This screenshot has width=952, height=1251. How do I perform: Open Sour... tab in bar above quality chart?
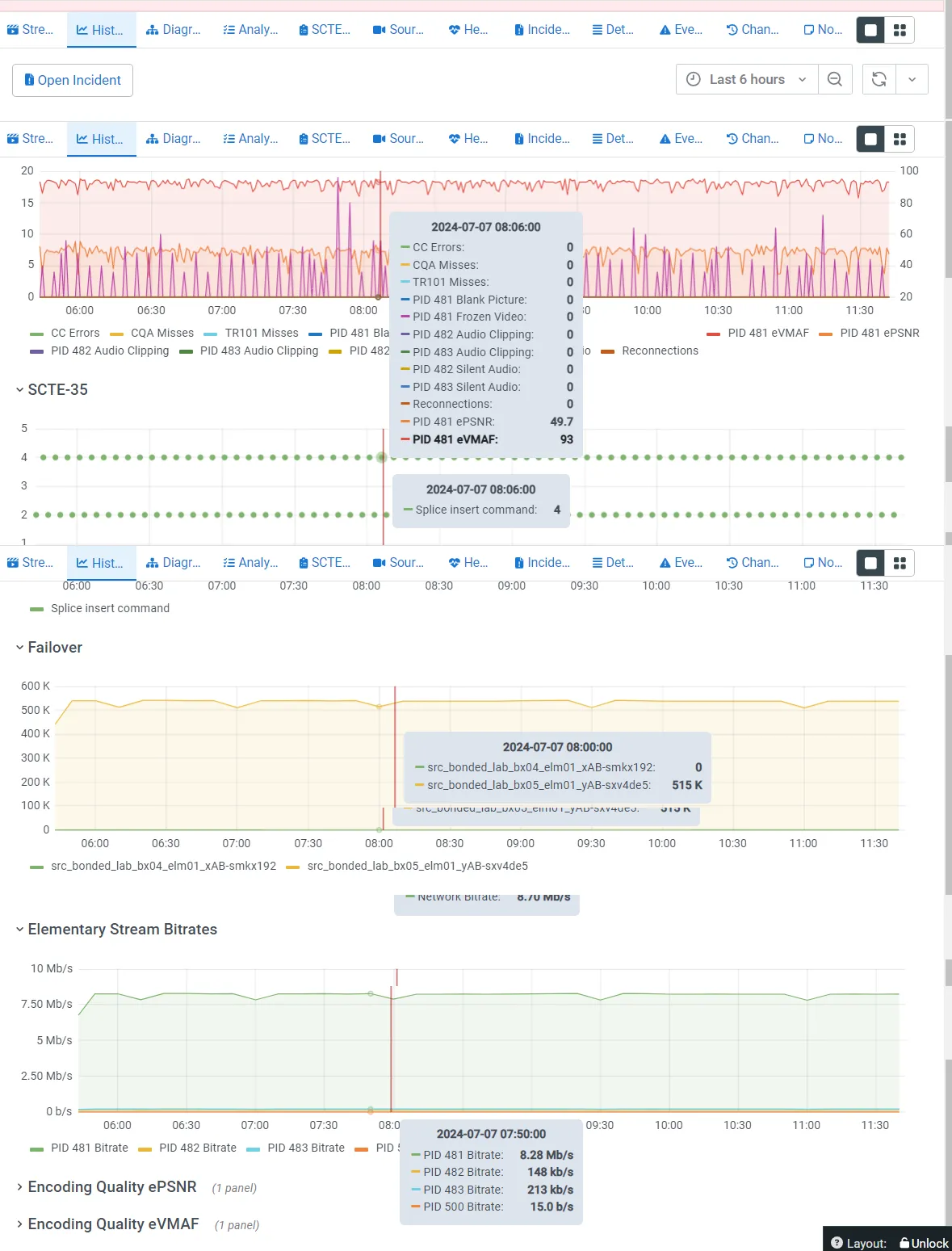[x=398, y=139]
